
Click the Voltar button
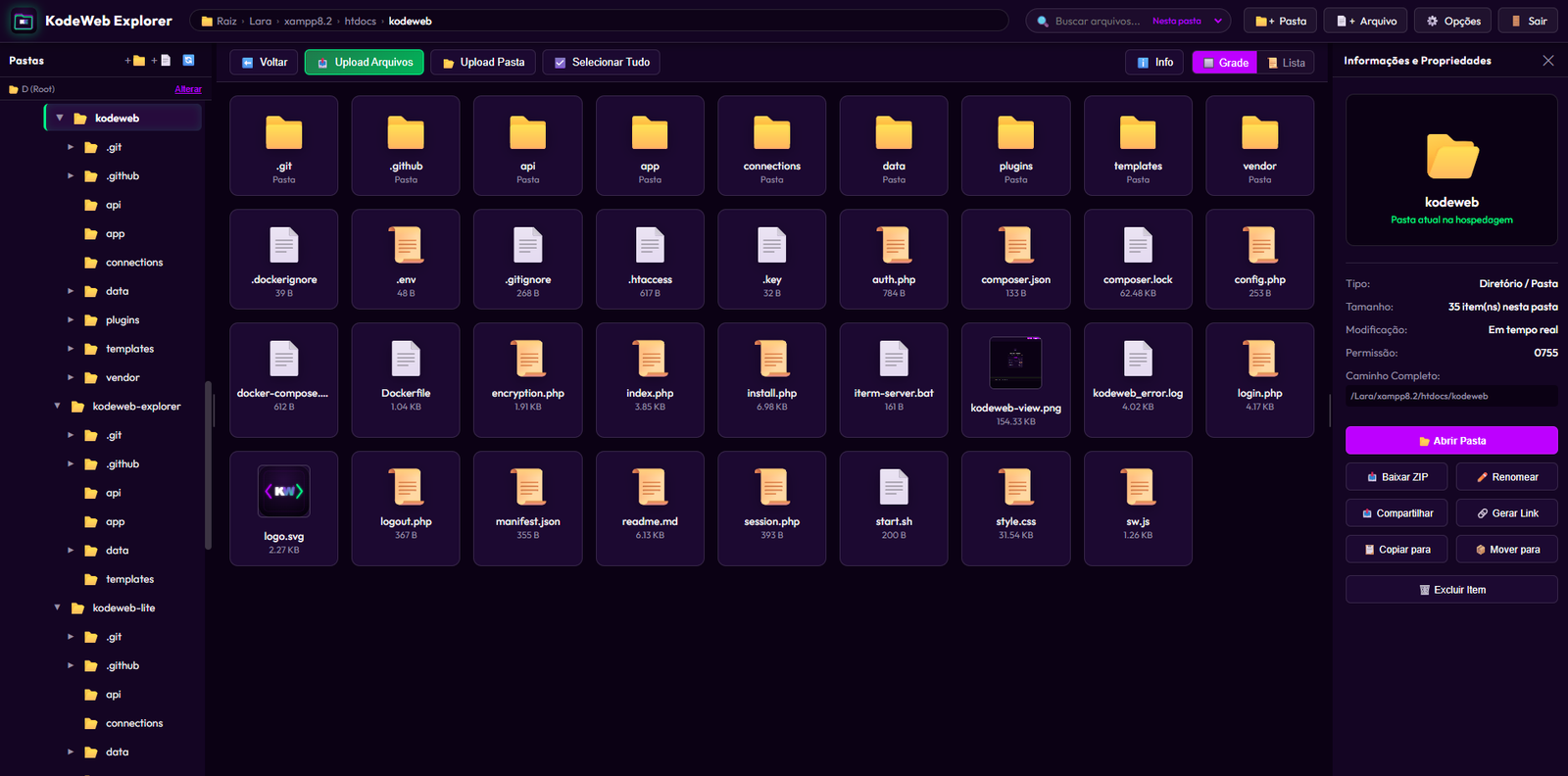point(263,62)
